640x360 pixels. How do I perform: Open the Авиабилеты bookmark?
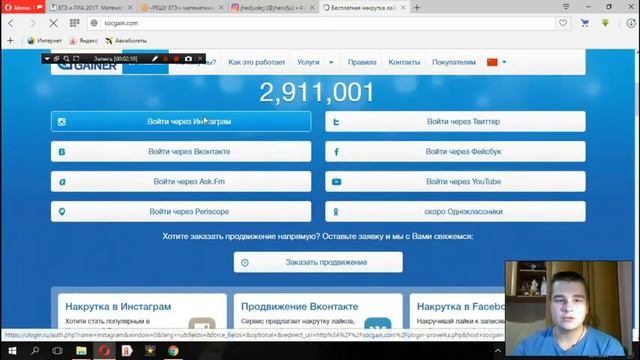pyautogui.click(x=126, y=40)
